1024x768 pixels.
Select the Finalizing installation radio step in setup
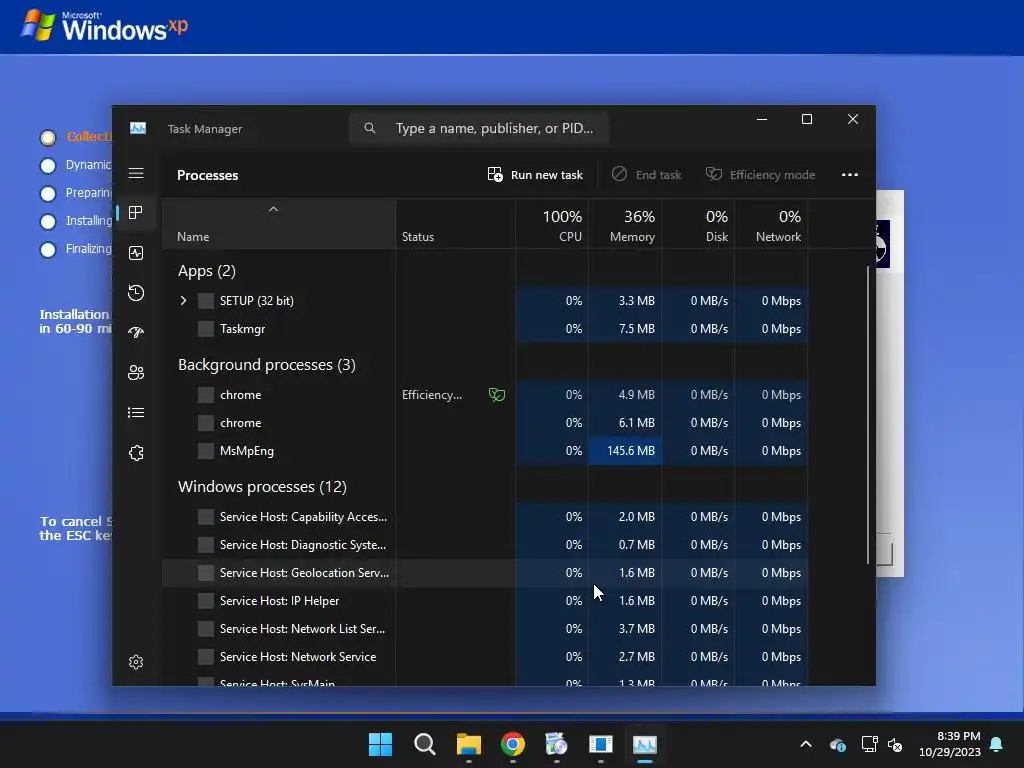click(x=48, y=249)
